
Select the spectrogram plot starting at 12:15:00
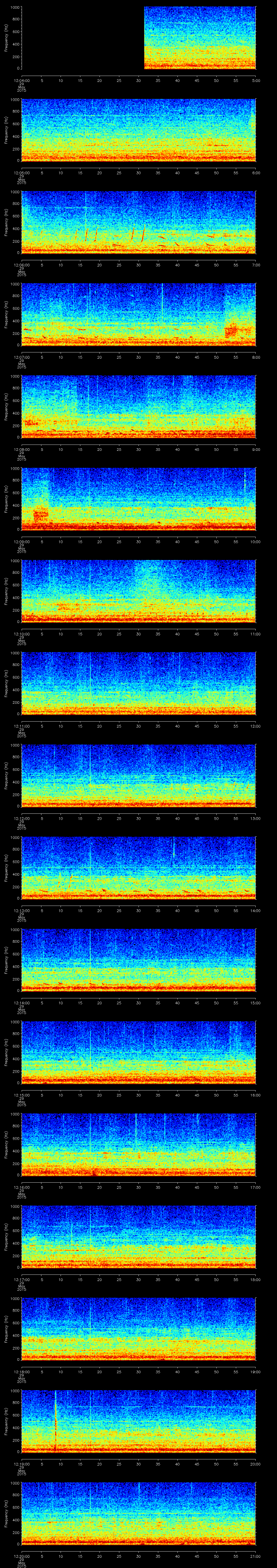(x=139, y=1052)
